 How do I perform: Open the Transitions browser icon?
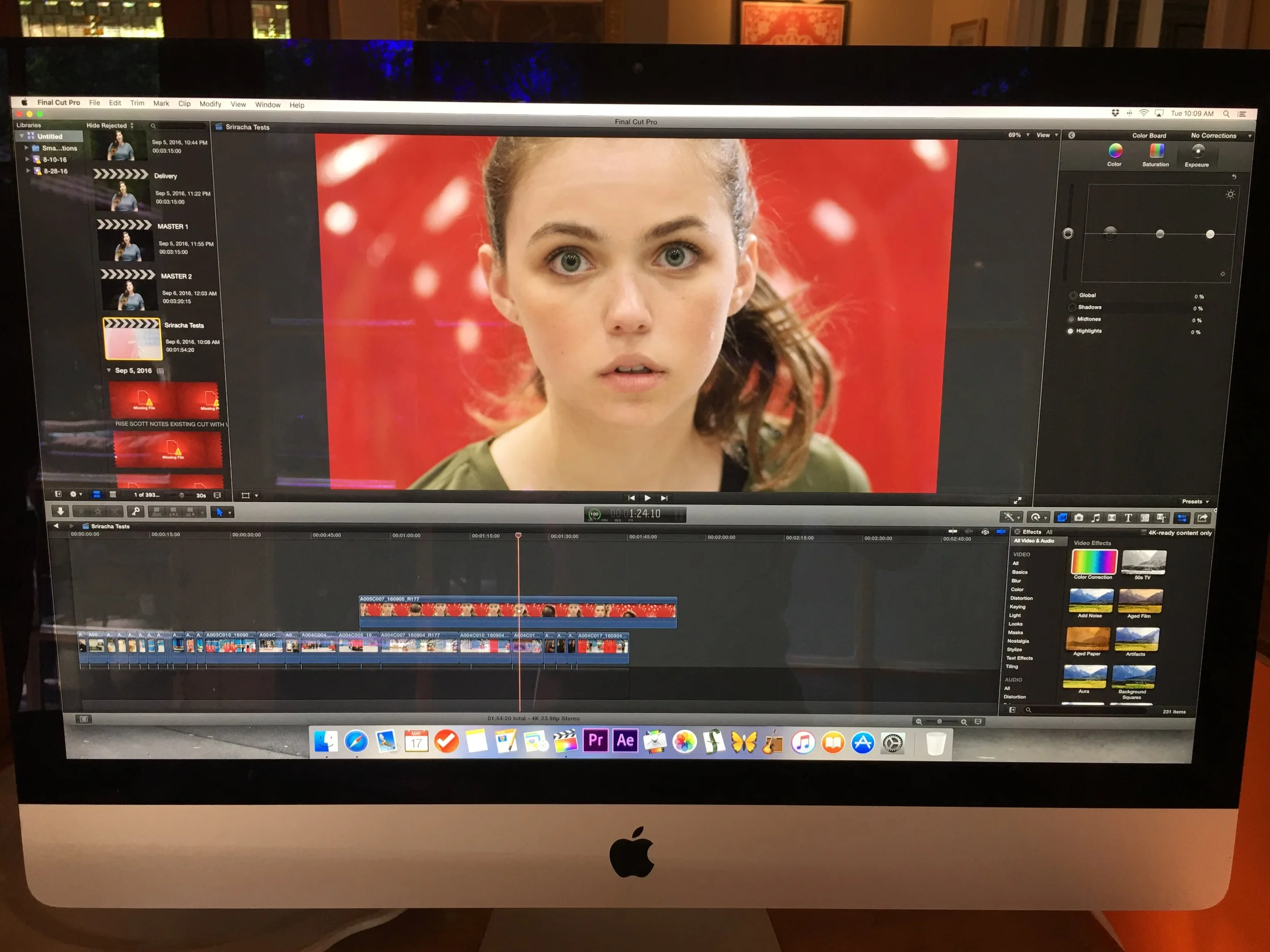point(1112,518)
